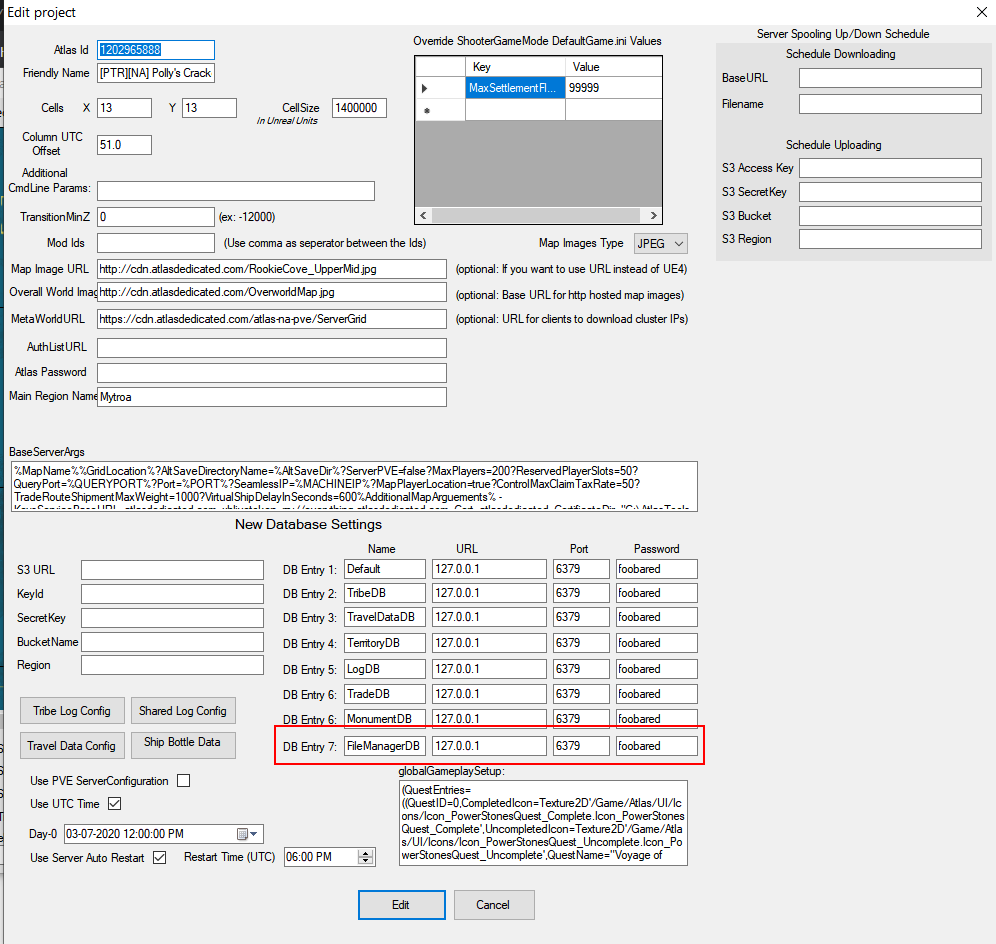Click the Cells X field
The height and width of the screenshot is (944, 996).
coord(124,108)
